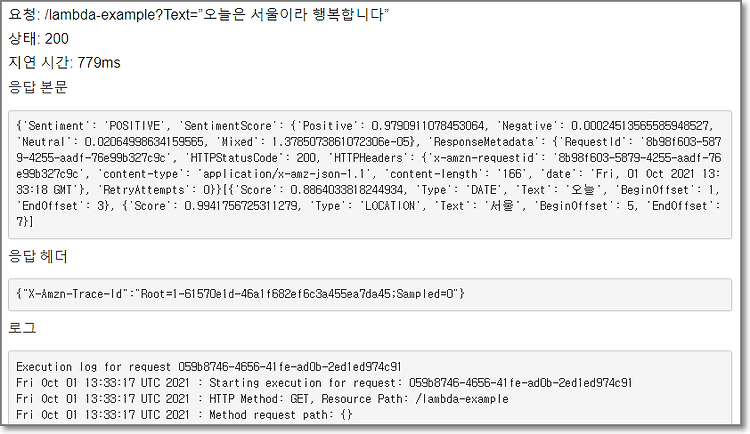Viewport: 750px width, 434px height.
Task: Click the response body line starting with 'Sentiment': 'POSITIVE'
Action: [x=364, y=126]
